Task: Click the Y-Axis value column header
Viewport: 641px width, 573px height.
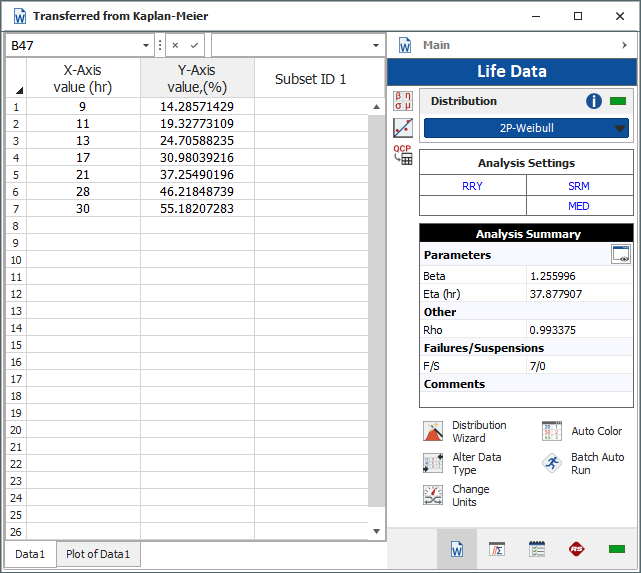Action: [x=197, y=78]
